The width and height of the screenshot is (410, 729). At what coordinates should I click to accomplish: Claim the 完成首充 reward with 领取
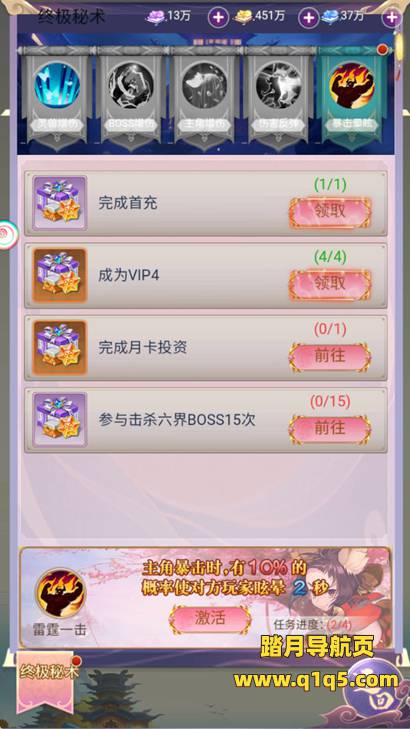(x=330, y=212)
